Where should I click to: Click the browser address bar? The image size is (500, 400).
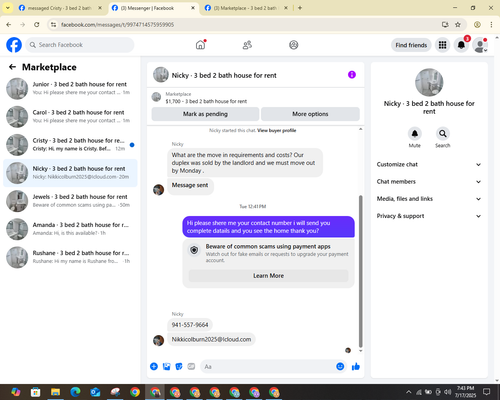247,25
